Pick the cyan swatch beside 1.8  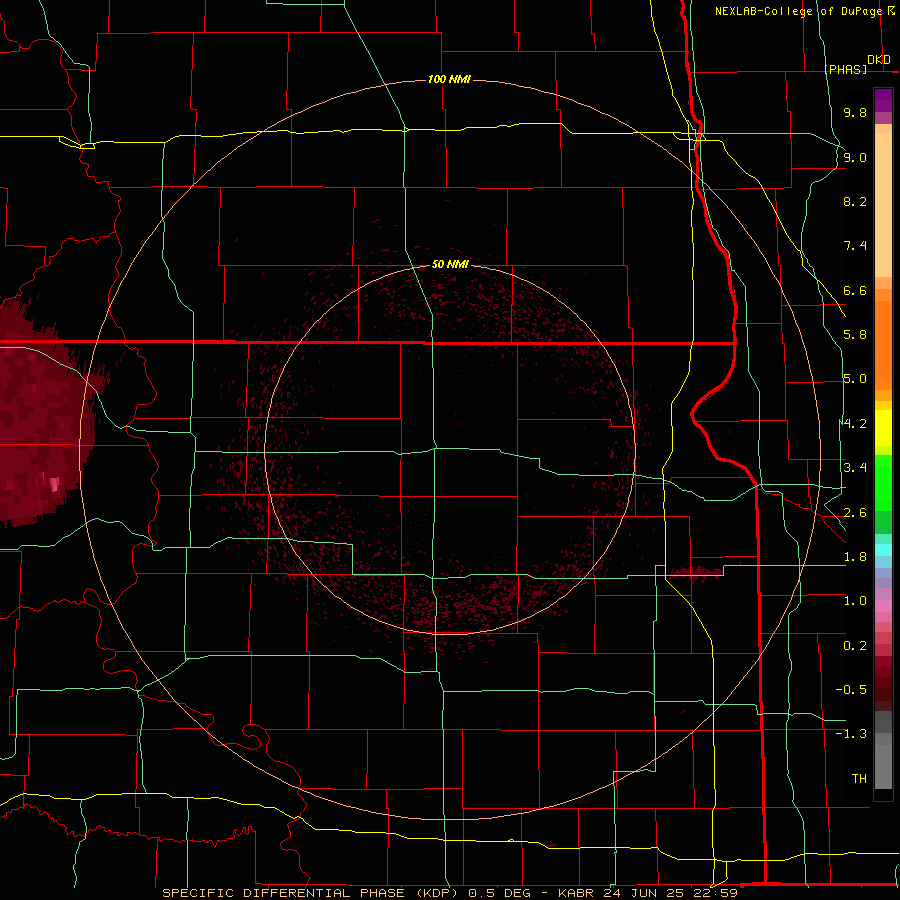[883, 550]
